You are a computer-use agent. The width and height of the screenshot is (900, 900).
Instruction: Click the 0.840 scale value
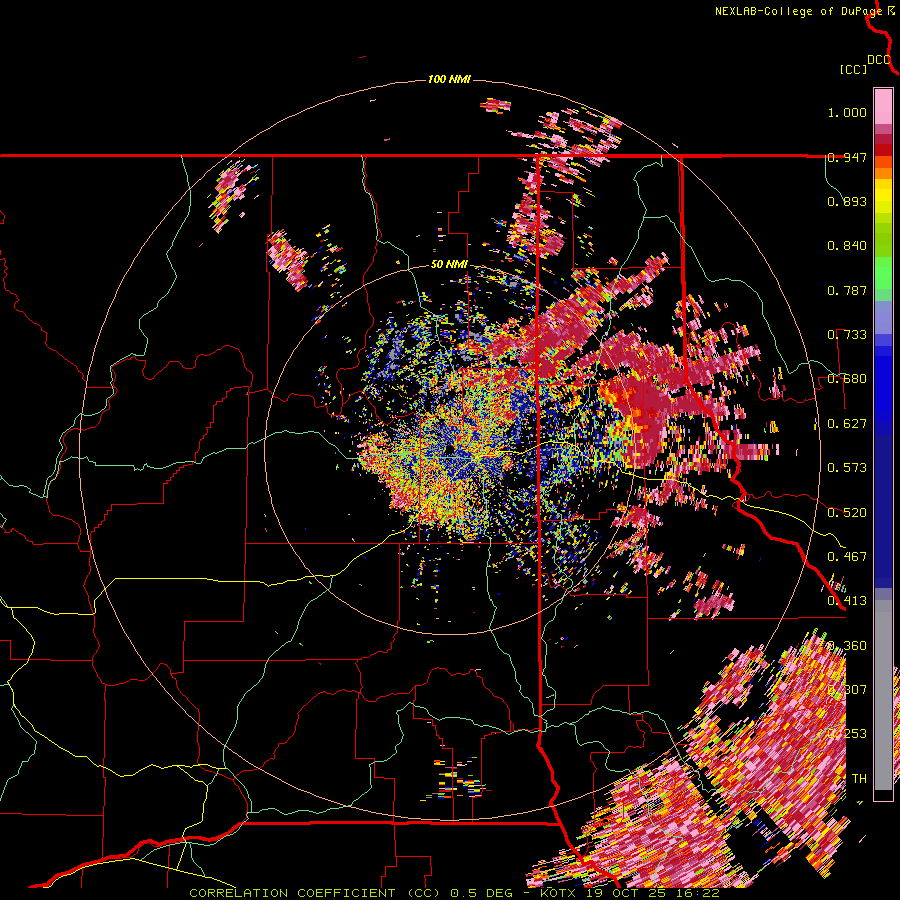(847, 246)
